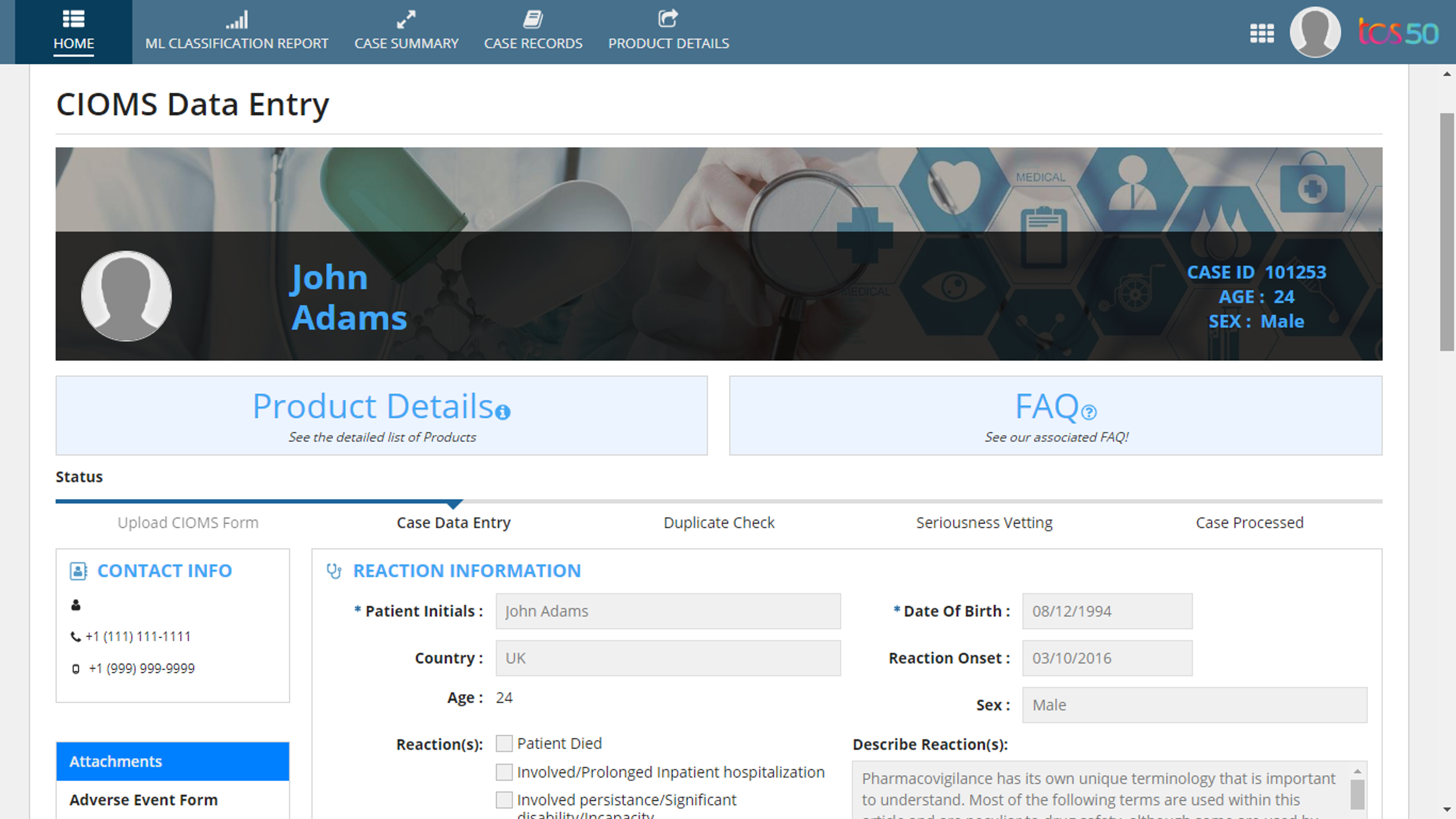The height and width of the screenshot is (819, 1456).
Task: Click the page scrollbar up arrow
Action: 1447,74
